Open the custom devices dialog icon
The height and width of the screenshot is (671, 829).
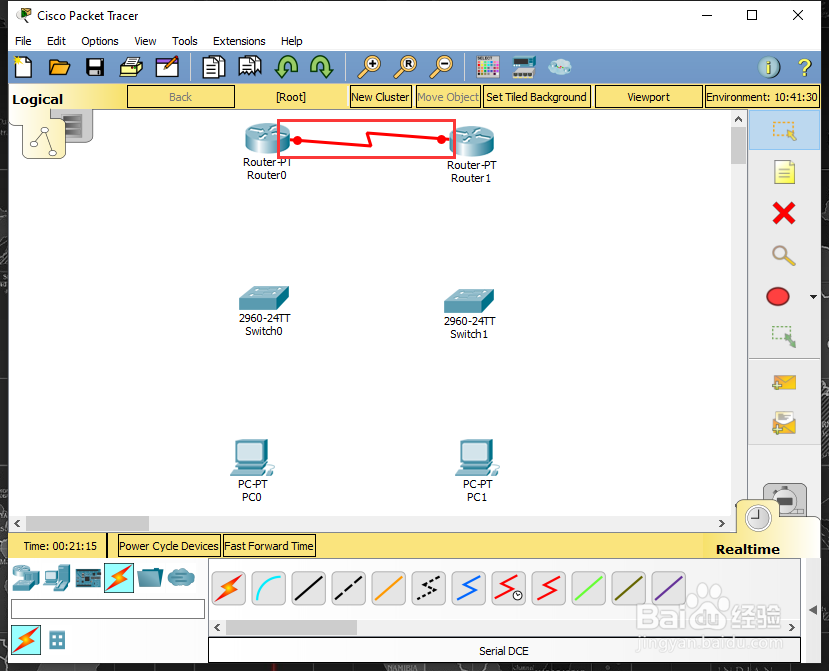[x=524, y=67]
